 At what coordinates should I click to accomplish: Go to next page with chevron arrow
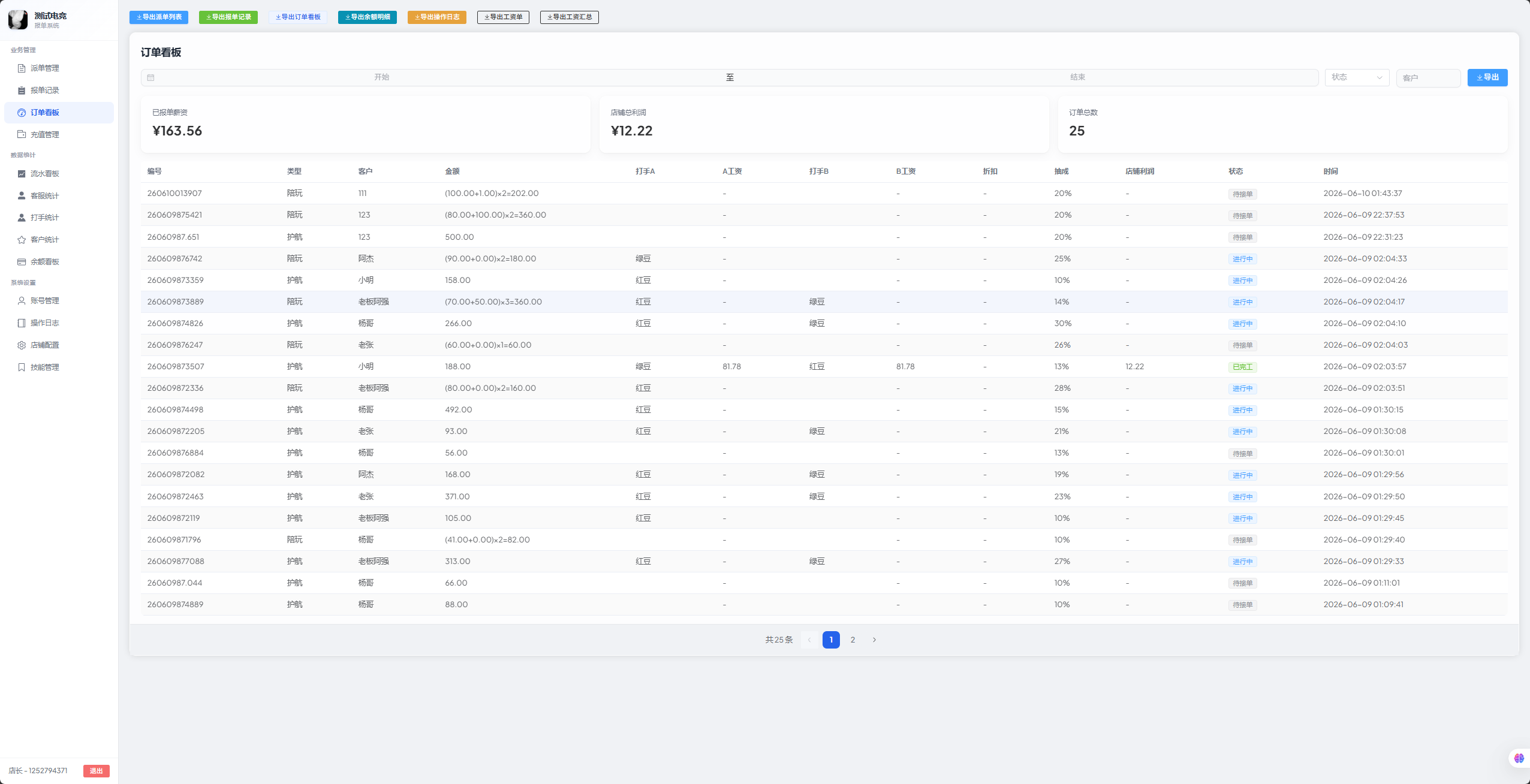point(874,640)
